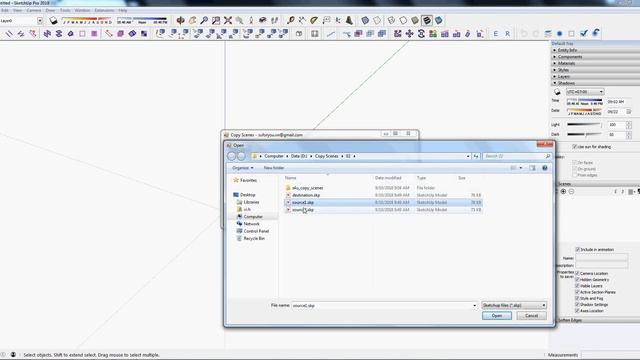Click the Shaded With Textures style icon
Image resolution: width=640 pixels, height=360 pixels.
(427, 20)
